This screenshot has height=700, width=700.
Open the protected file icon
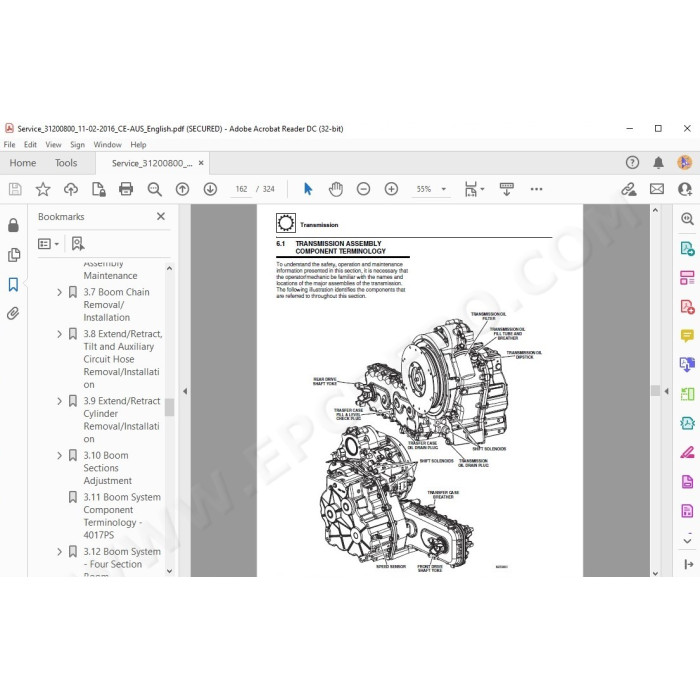pos(98,189)
